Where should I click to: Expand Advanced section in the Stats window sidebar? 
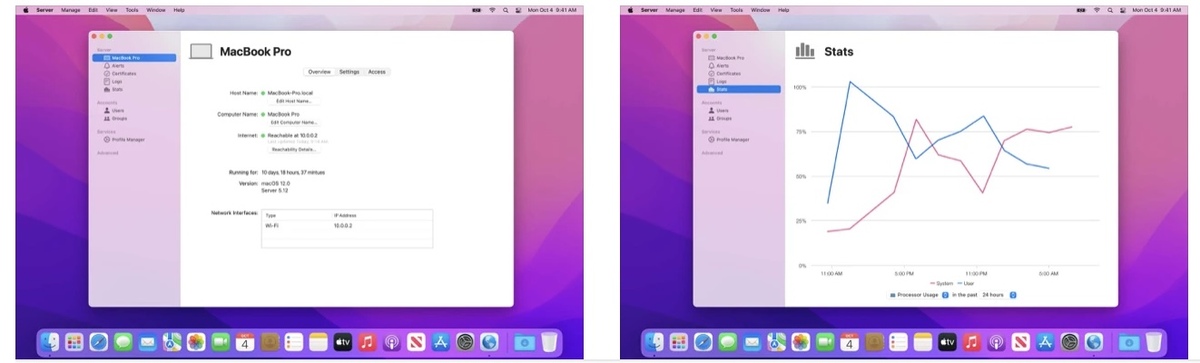(x=712, y=153)
